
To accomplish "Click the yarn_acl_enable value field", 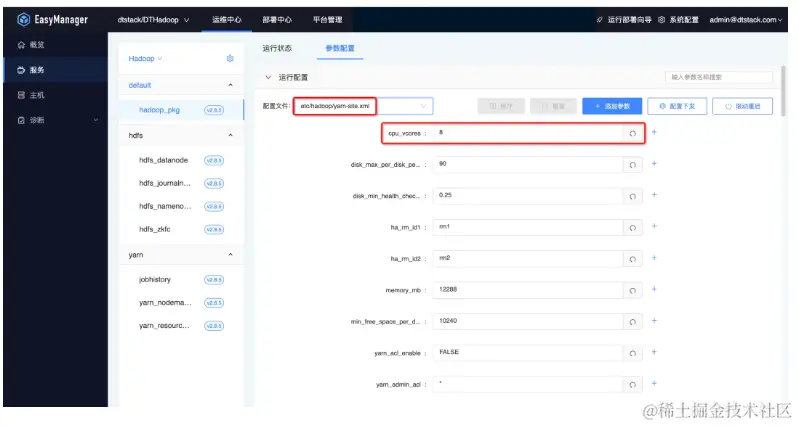I will click(528, 353).
